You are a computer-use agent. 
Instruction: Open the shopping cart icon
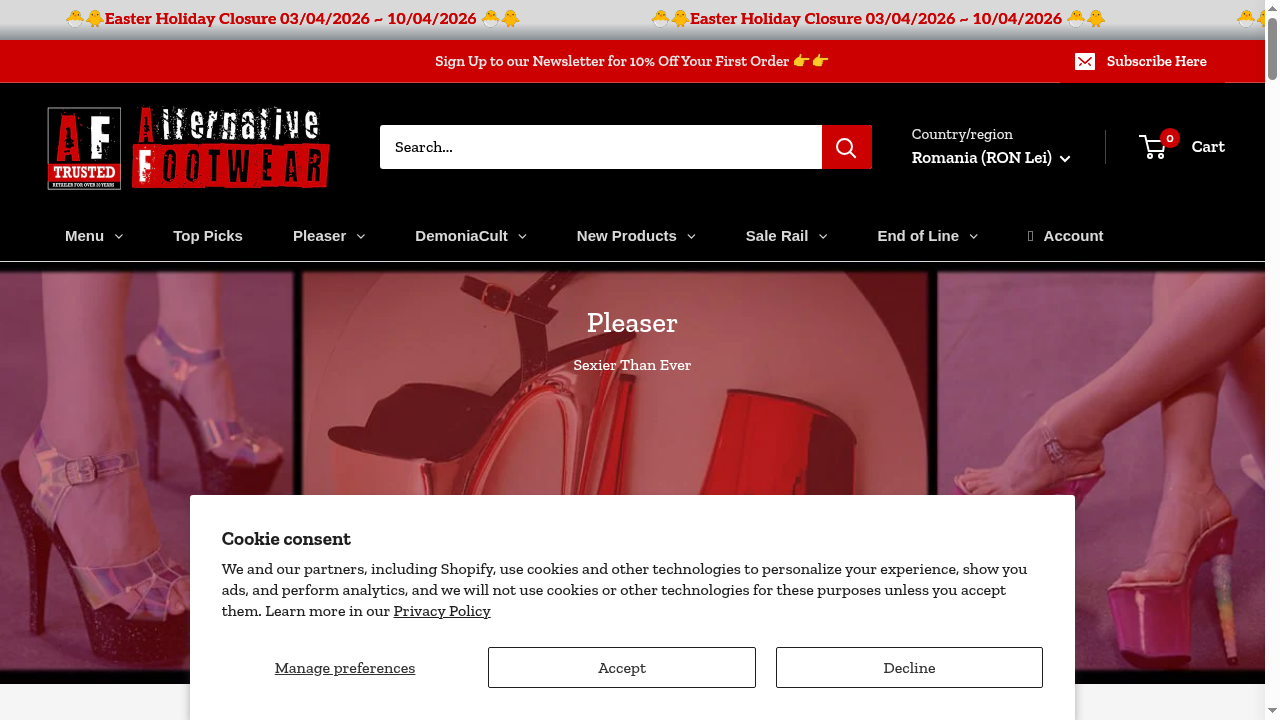pos(1154,147)
